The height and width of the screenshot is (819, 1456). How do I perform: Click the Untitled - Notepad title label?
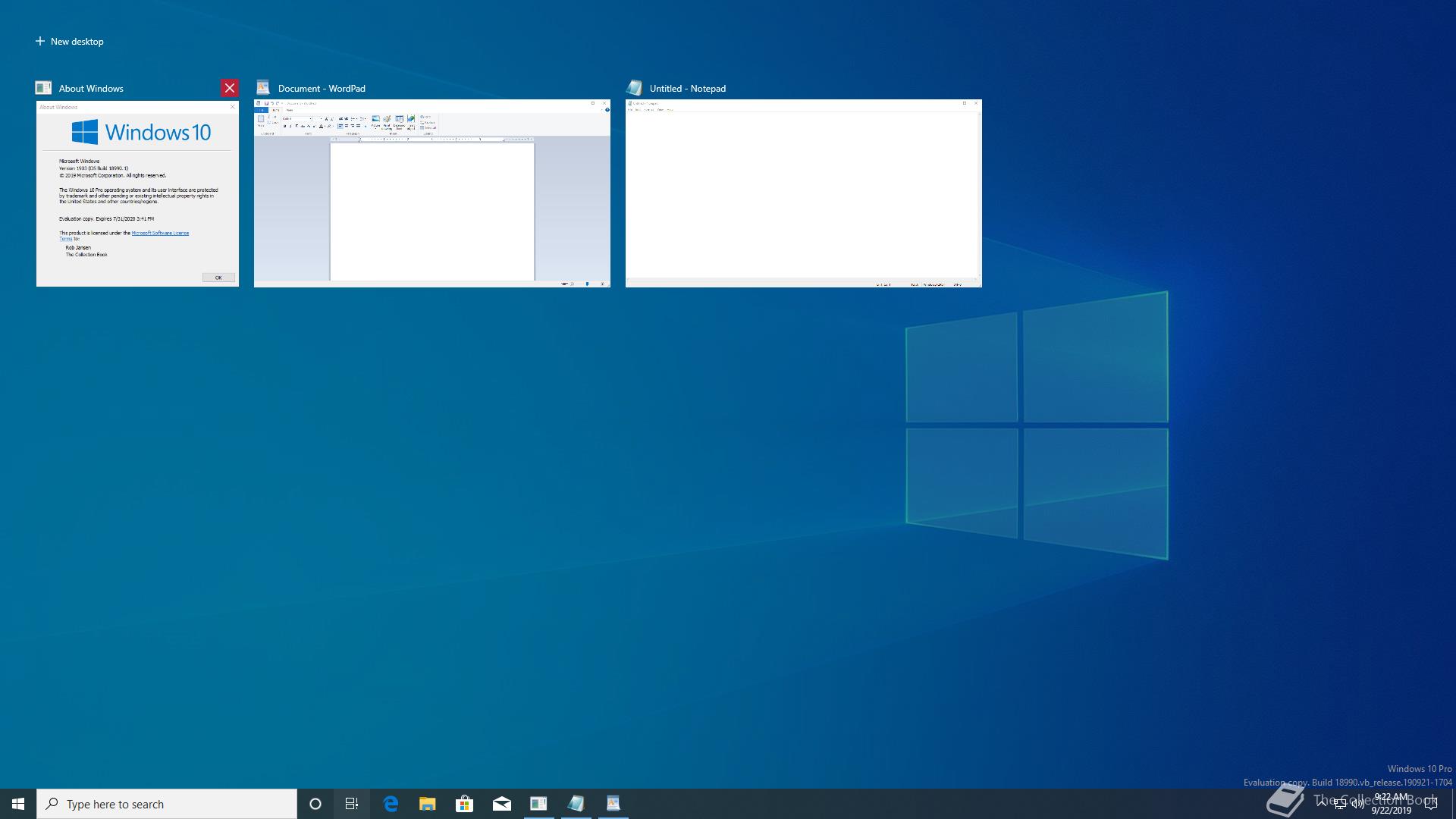687,89
